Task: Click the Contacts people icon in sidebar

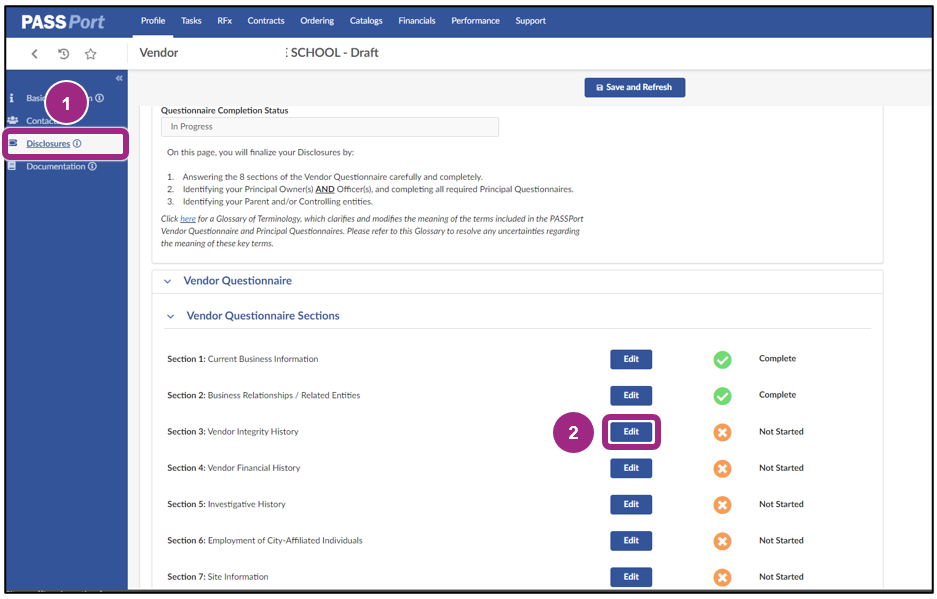Action: coord(12,120)
